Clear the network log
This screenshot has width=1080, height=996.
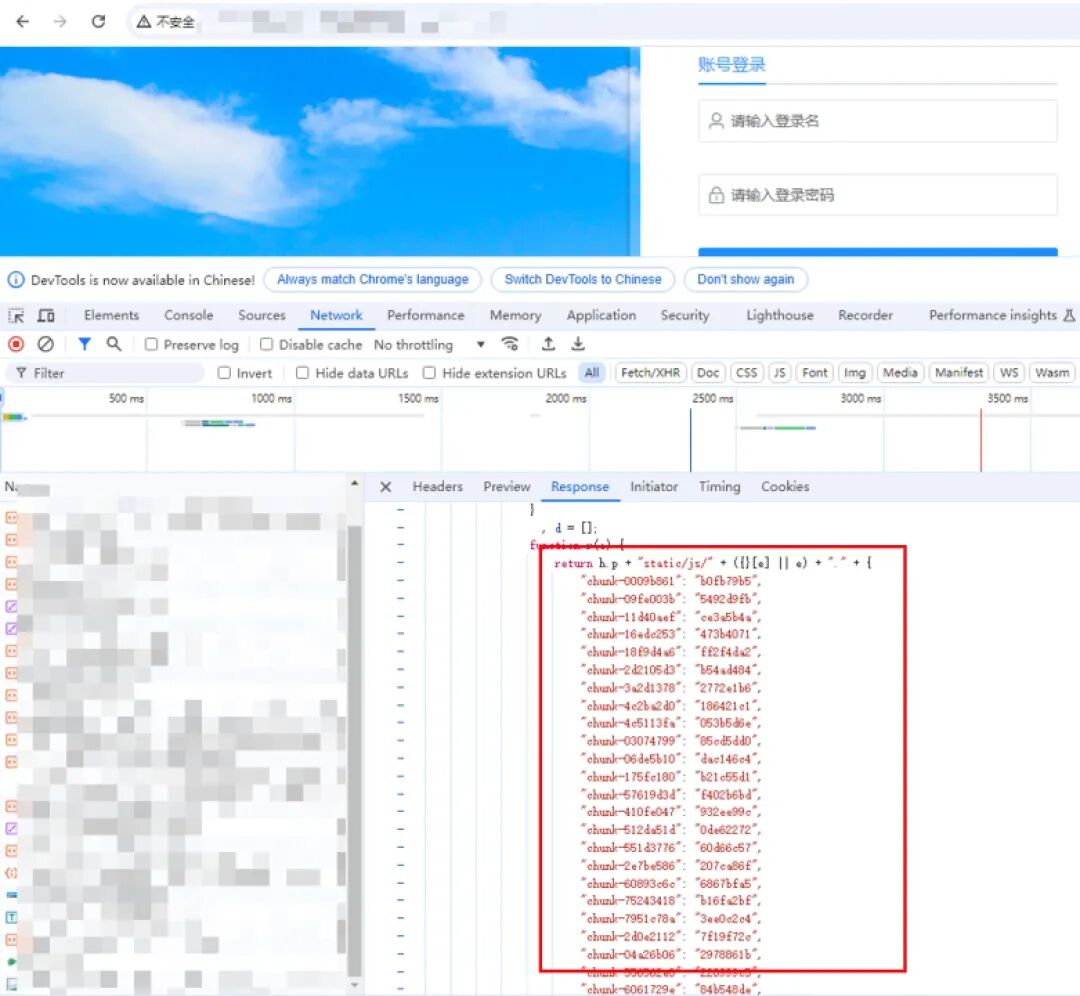click(x=45, y=344)
